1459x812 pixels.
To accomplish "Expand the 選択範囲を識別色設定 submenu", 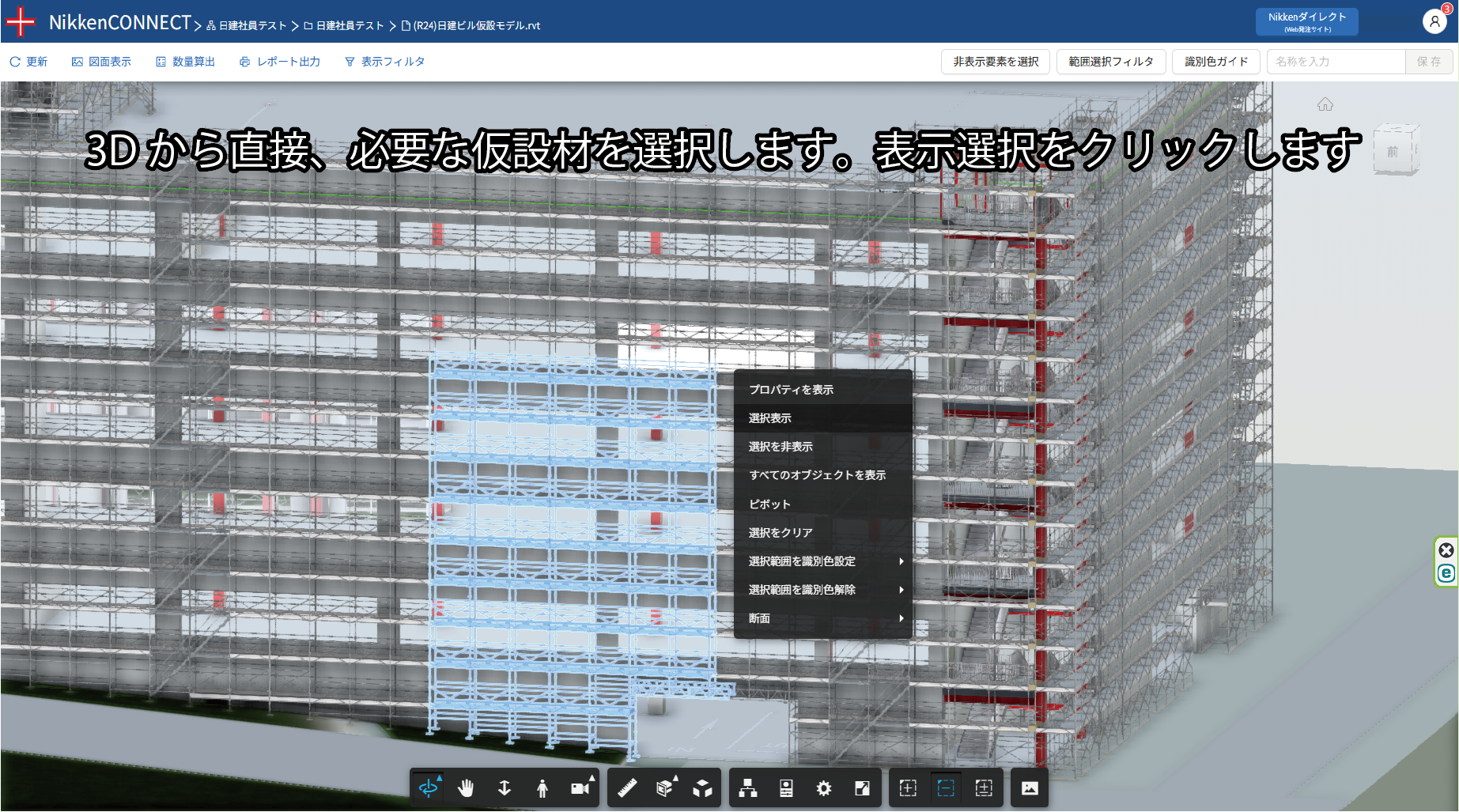I will pos(823,561).
